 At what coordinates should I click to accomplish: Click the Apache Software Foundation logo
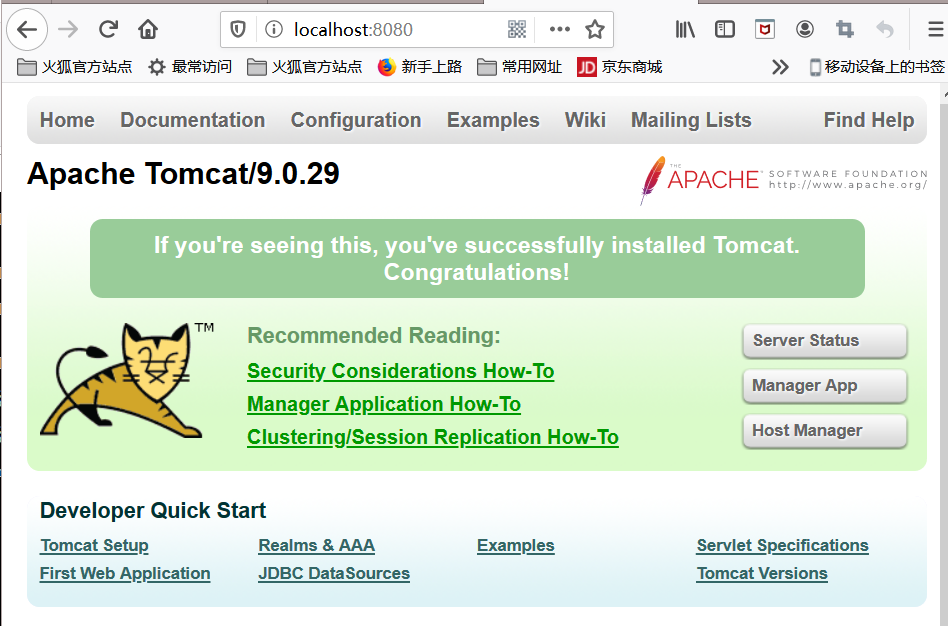point(784,180)
